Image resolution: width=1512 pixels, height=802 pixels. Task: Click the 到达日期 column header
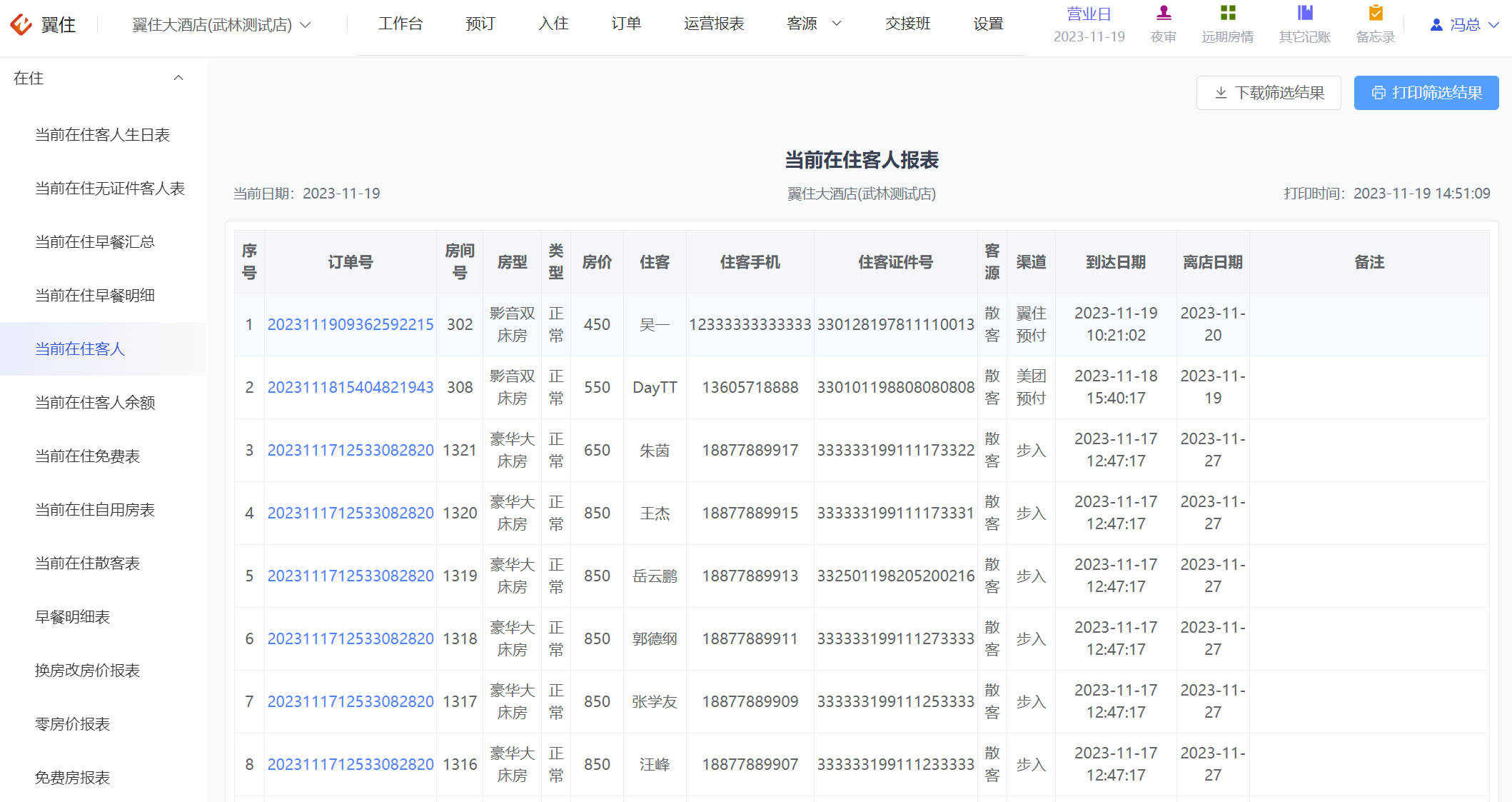coord(1116,262)
